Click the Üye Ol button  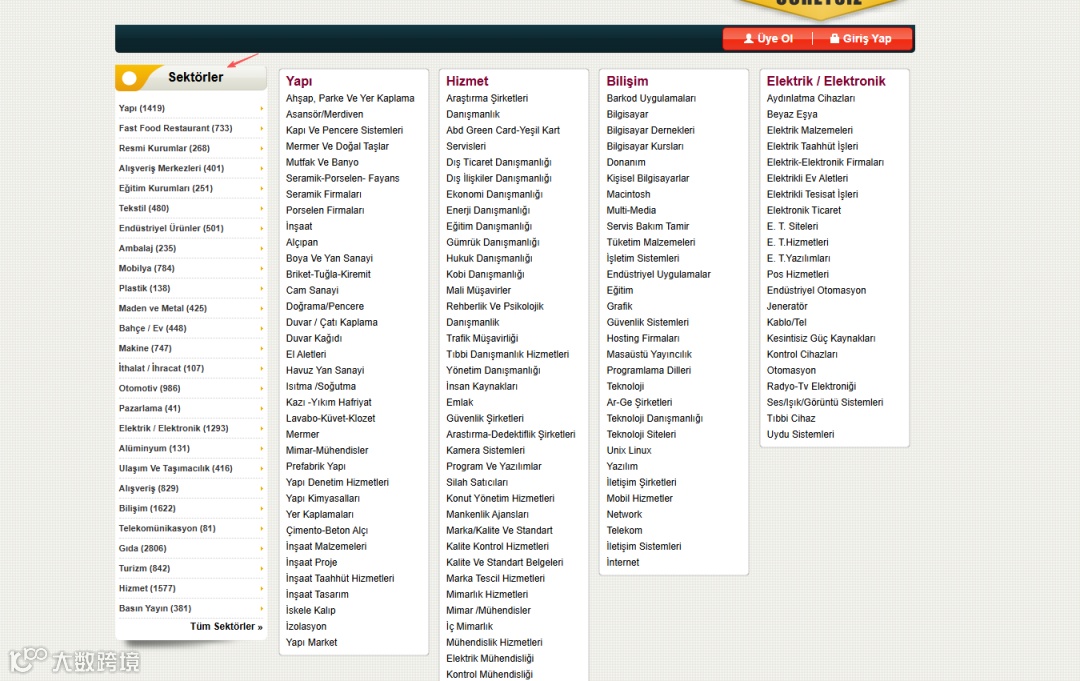[768, 39]
